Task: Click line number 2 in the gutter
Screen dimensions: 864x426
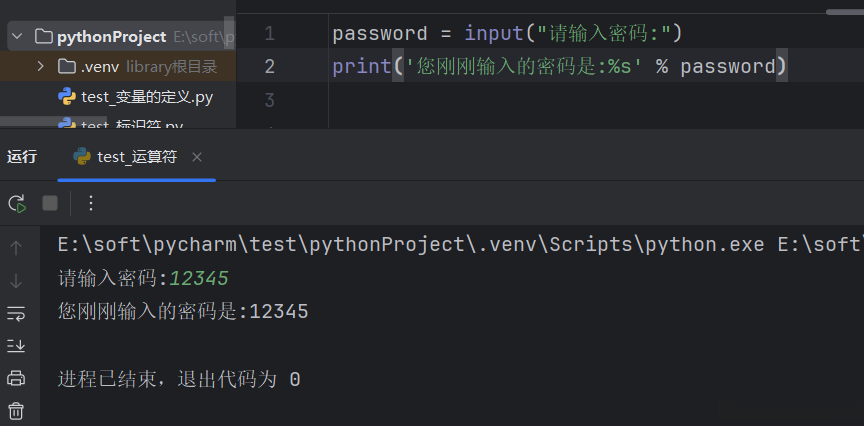Action: tap(270, 67)
